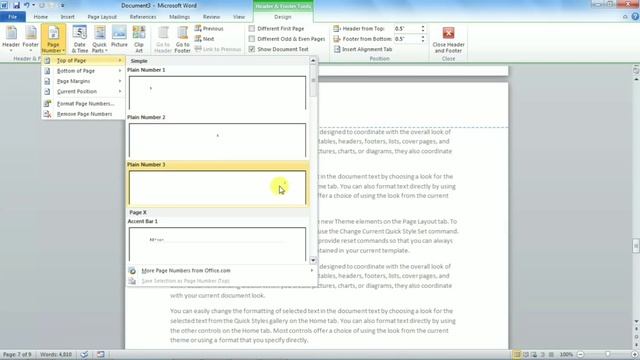Open the Quick Parts gallery
This screenshot has height=360, width=640.
pyautogui.click(x=100, y=39)
